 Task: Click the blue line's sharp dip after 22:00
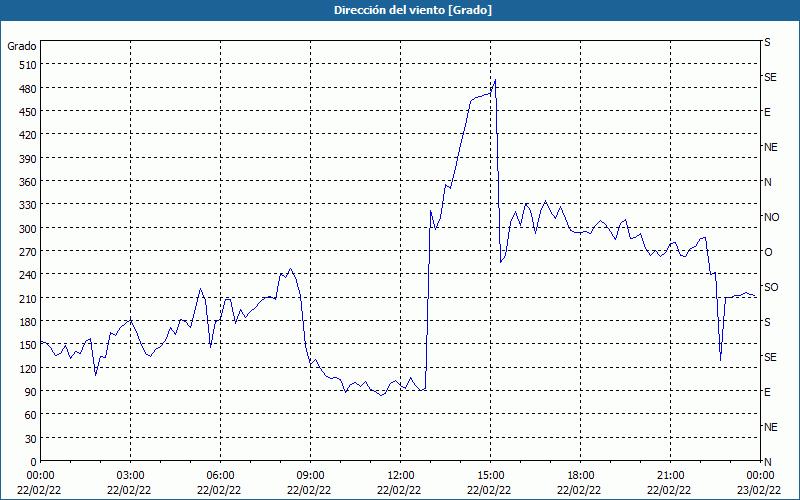[720, 360]
